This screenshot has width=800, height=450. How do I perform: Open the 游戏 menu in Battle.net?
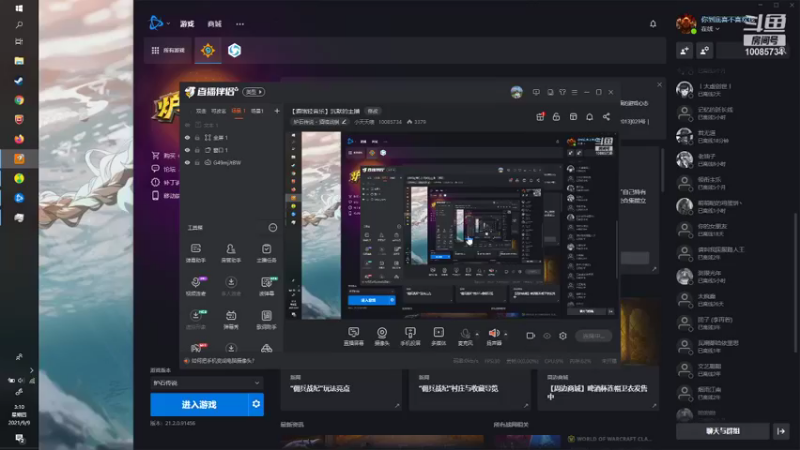click(x=187, y=24)
